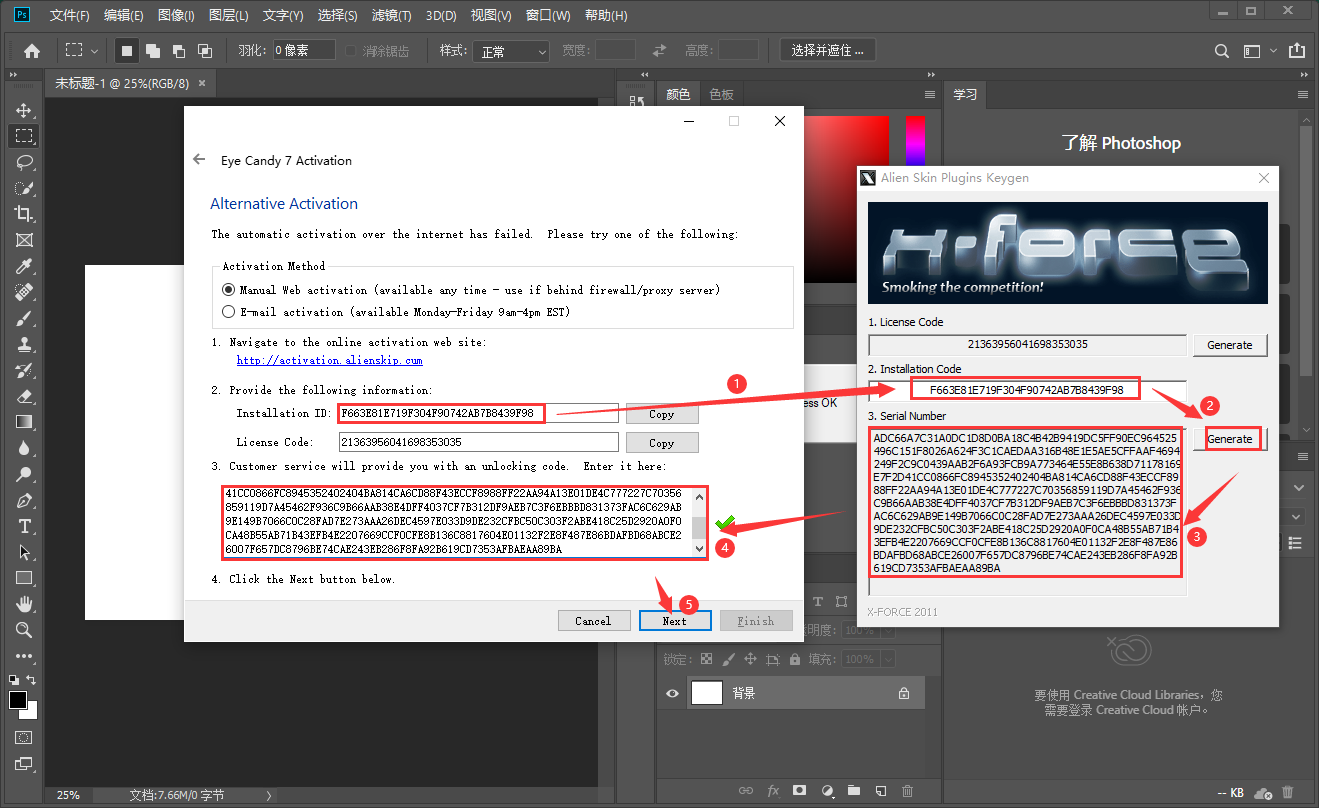Click Copy next to Installation ID

pyautogui.click(x=661, y=414)
